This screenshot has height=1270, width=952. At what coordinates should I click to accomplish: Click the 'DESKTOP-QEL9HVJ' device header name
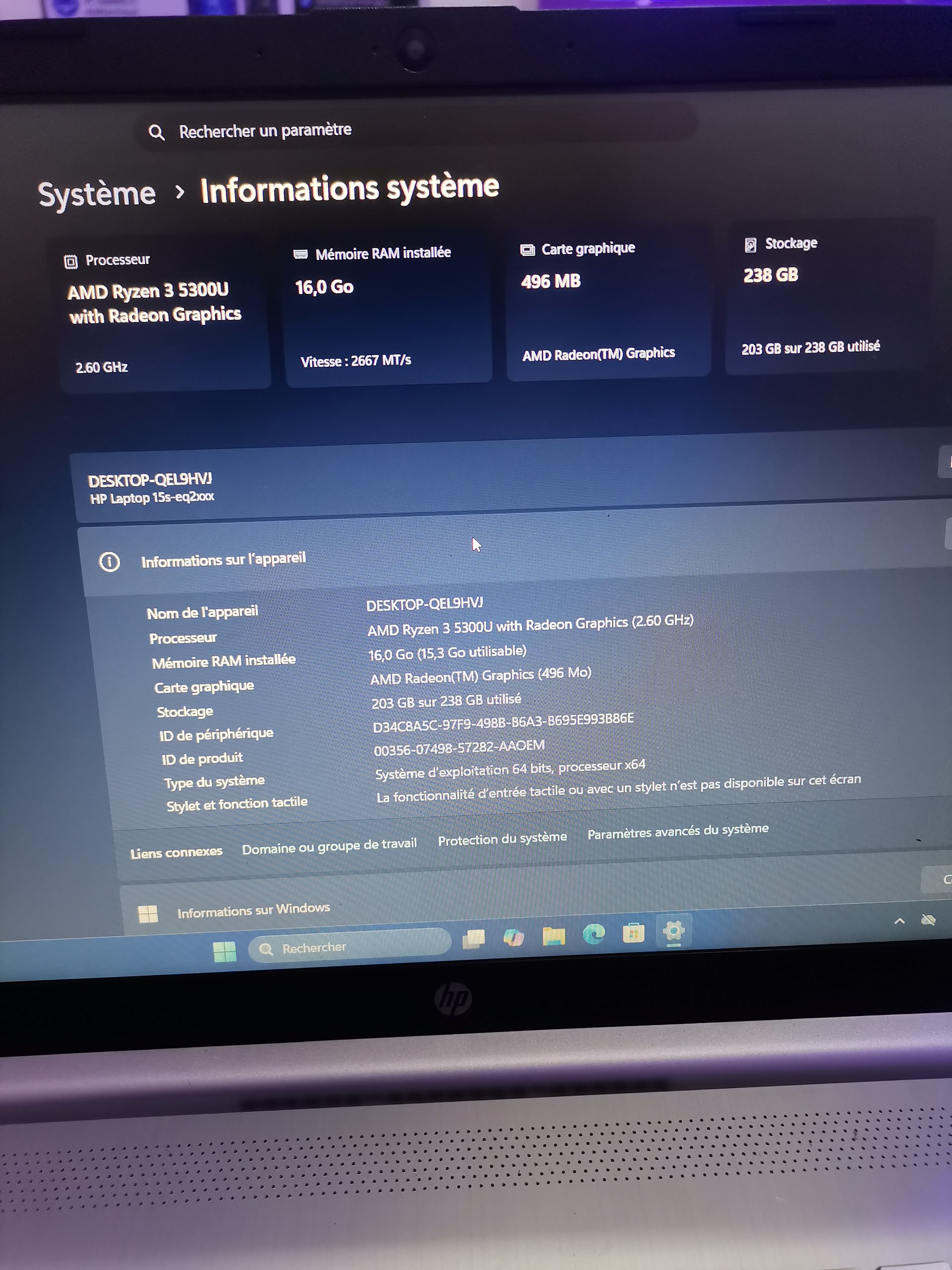[150, 479]
